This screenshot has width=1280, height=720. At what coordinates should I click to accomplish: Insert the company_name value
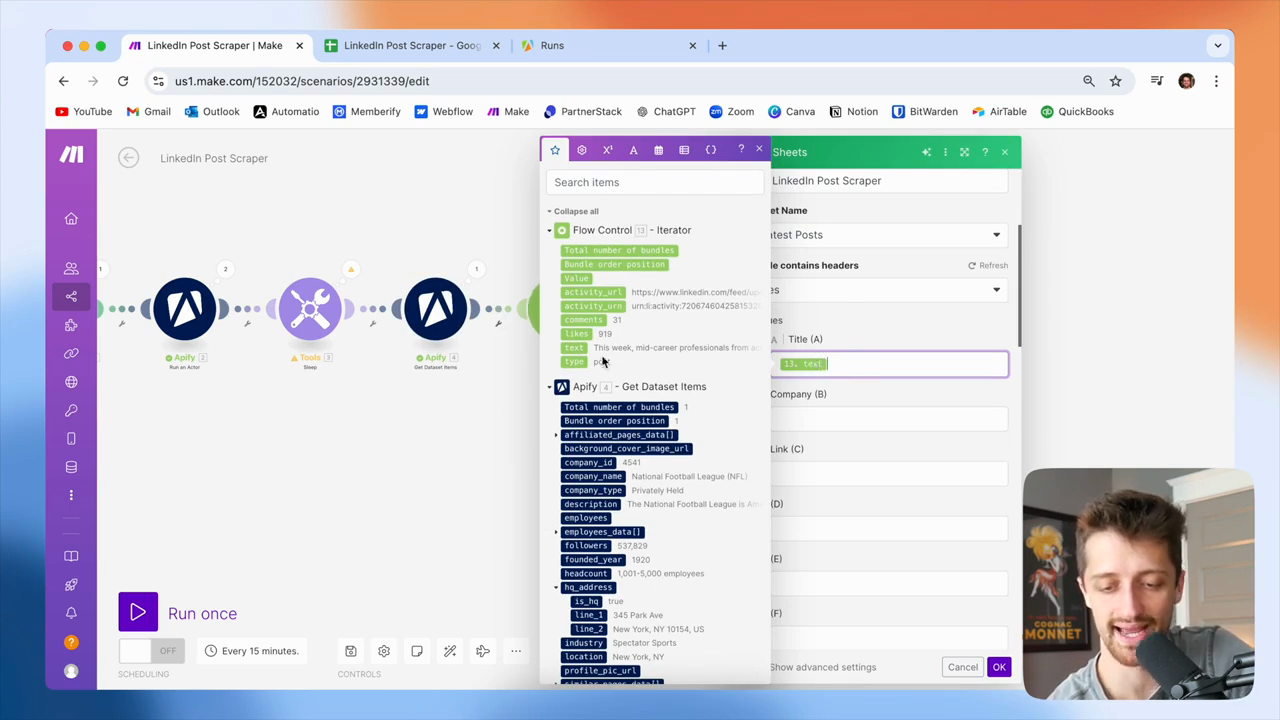593,477
